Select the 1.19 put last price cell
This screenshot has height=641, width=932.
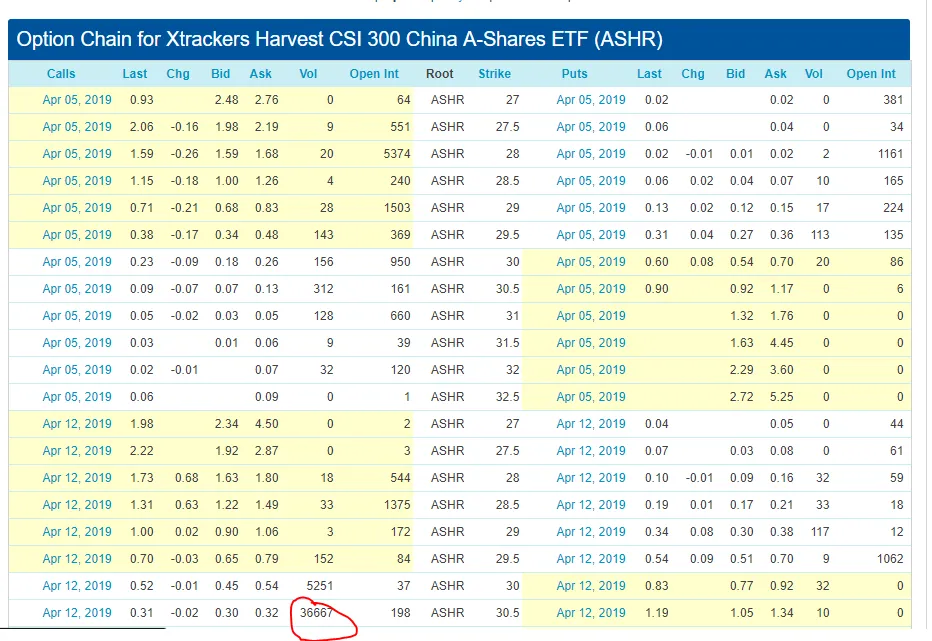(657, 613)
